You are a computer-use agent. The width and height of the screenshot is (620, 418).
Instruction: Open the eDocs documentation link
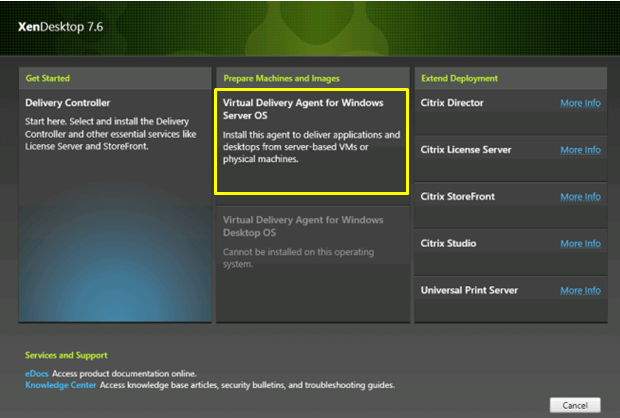[x=37, y=374]
